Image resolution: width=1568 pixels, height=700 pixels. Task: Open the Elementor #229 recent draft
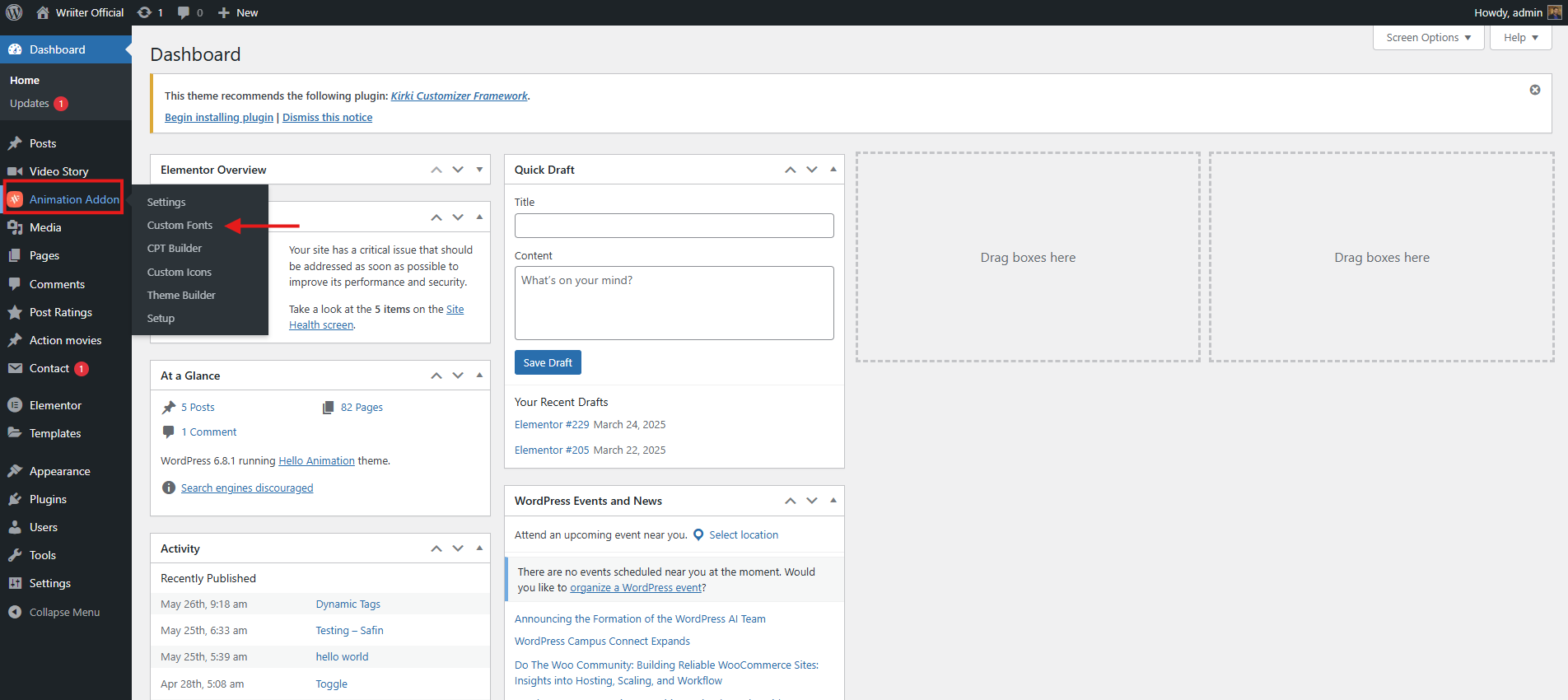[x=552, y=424]
